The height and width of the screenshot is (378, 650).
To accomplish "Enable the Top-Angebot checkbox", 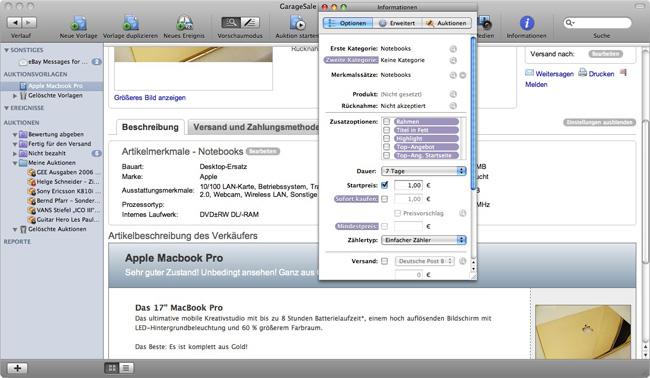I will [386, 147].
